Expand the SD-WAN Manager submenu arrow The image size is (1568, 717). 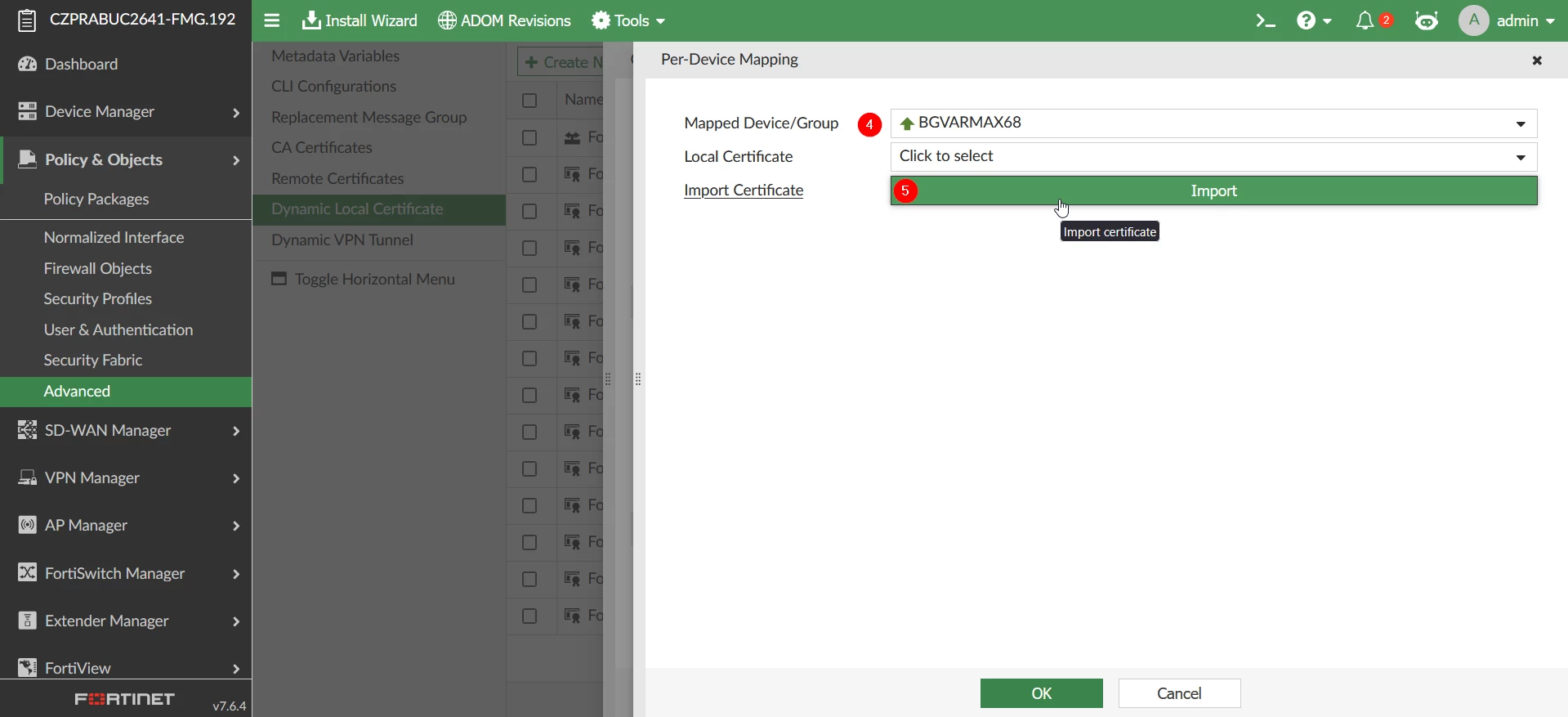236,431
